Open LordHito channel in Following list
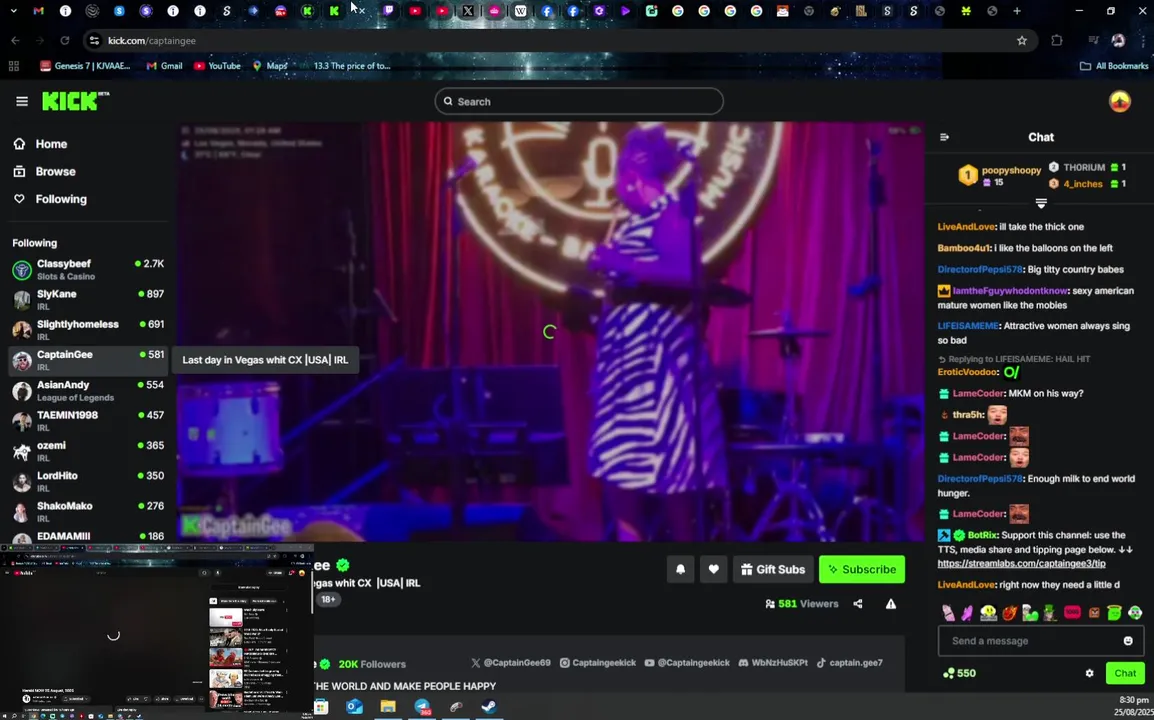 point(88,481)
